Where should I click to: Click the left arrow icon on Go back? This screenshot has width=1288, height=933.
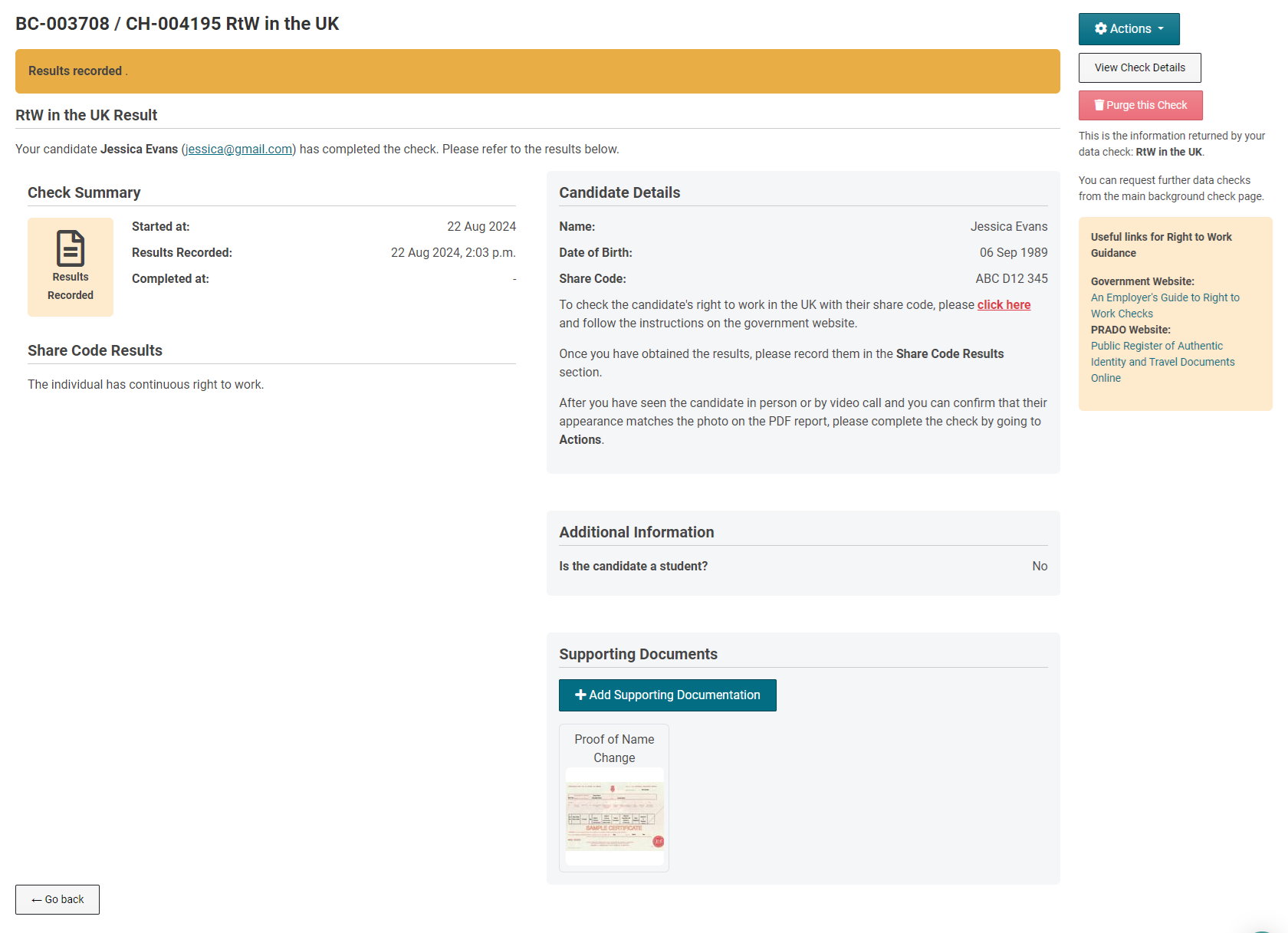37,900
